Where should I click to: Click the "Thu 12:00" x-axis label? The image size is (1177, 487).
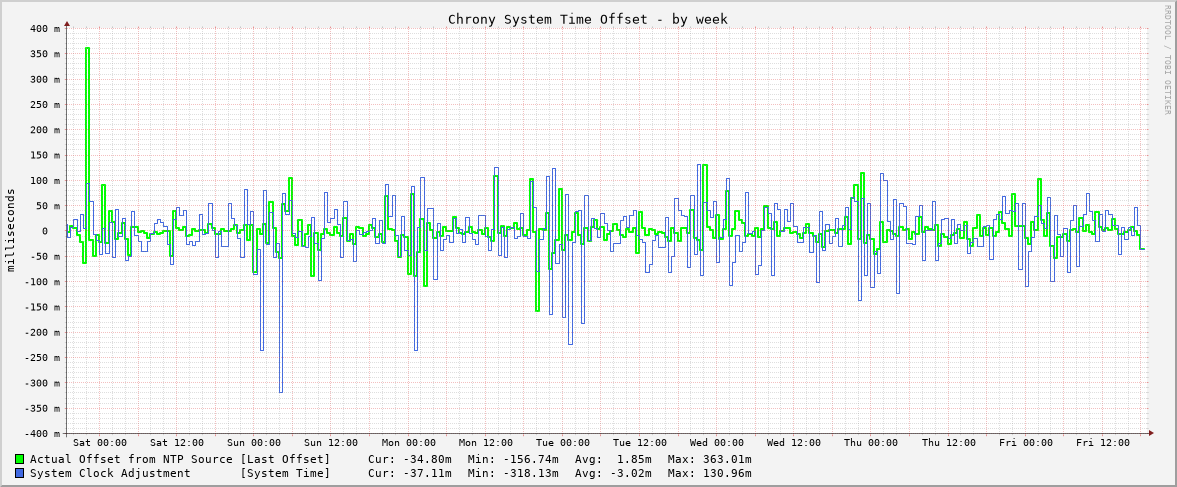click(948, 443)
